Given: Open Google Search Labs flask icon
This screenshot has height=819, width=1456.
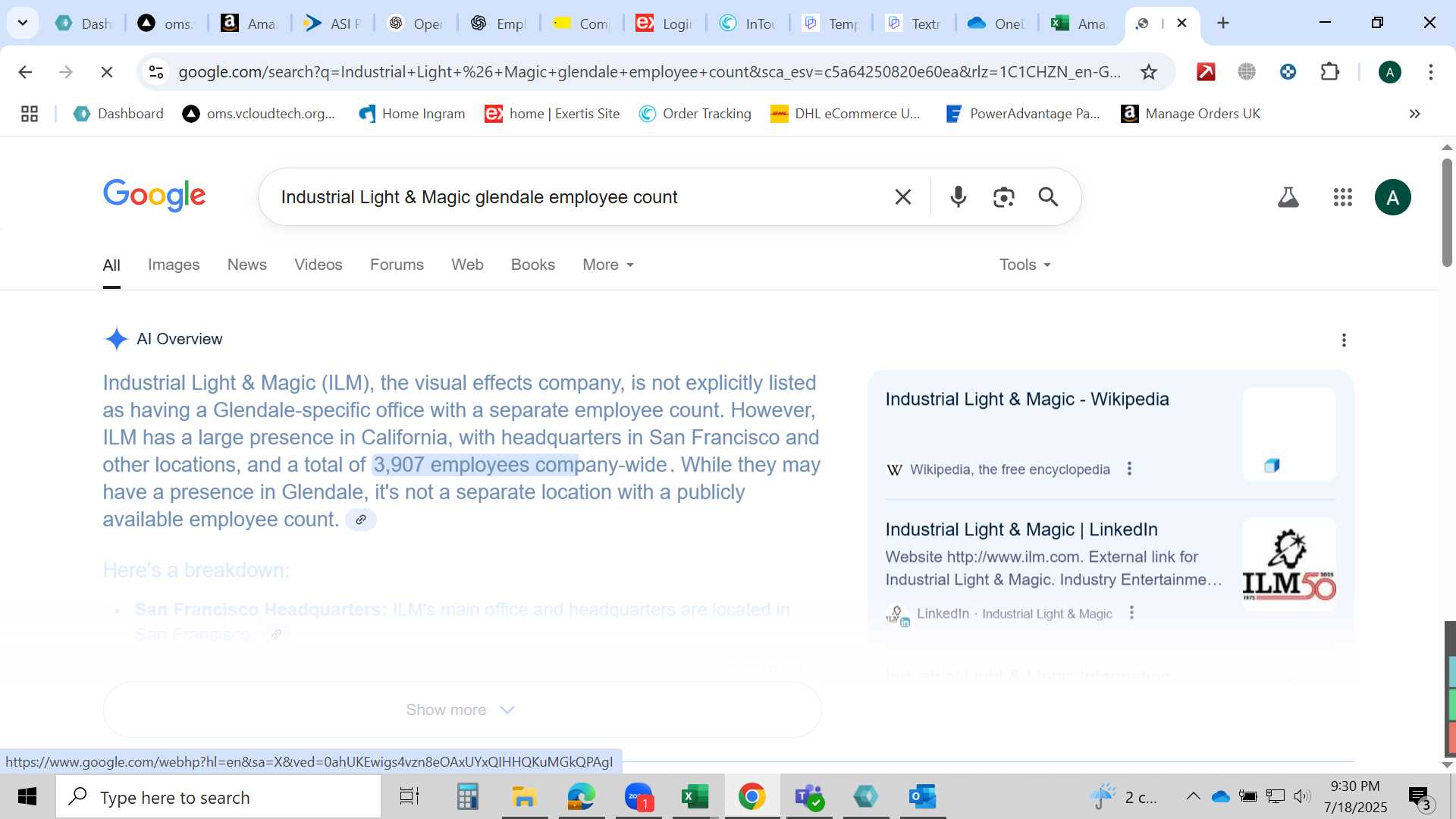Looking at the screenshot, I should pos(1288,197).
